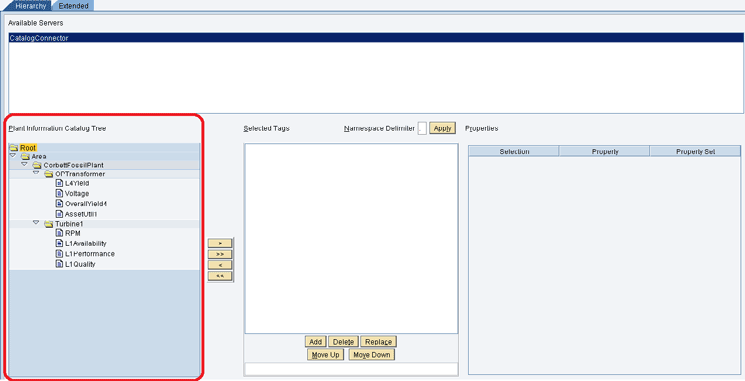Click the Property Set column header
Viewport: 745px width, 381px height.
pyautogui.click(x=695, y=152)
